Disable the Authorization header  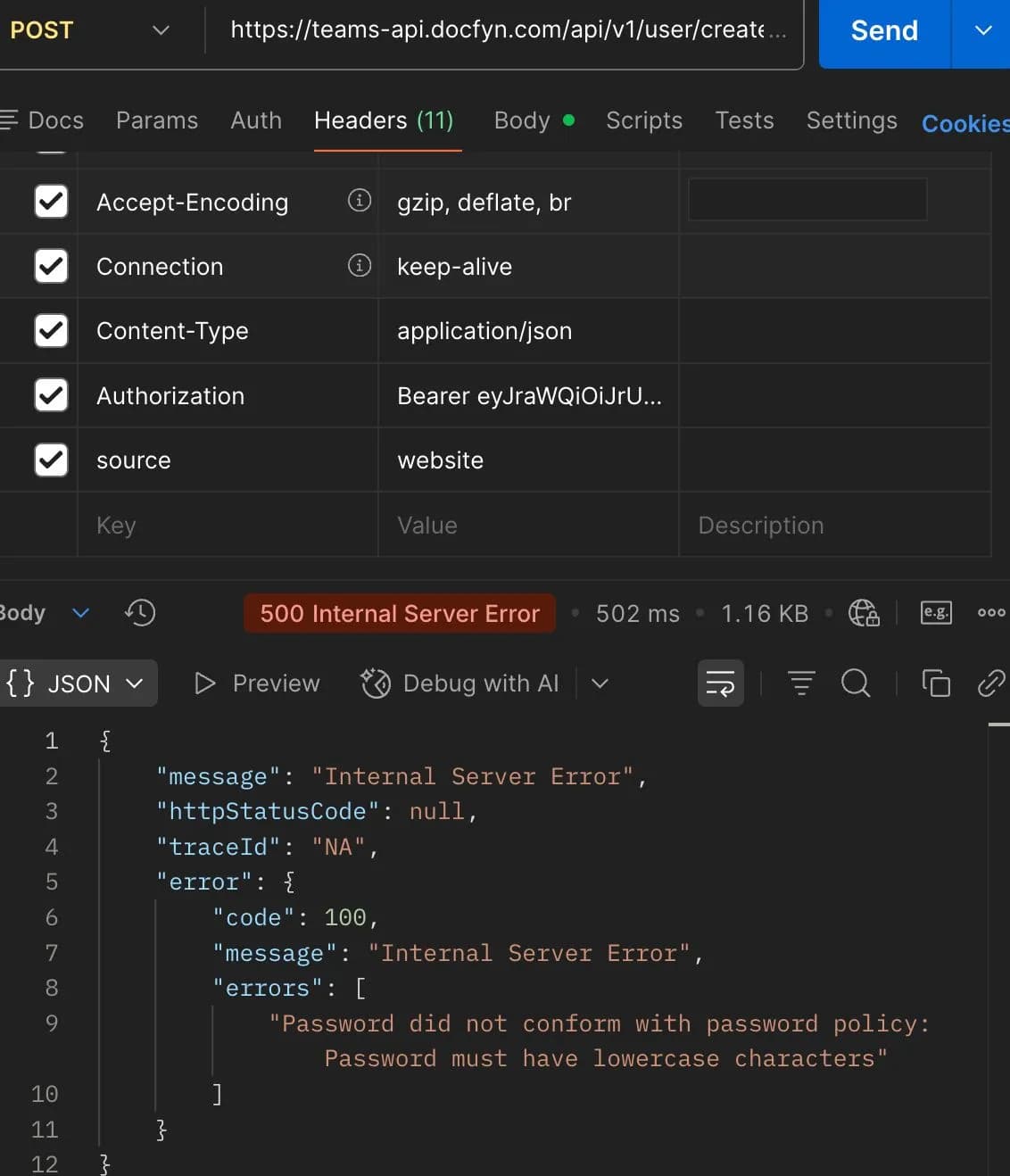click(51, 395)
